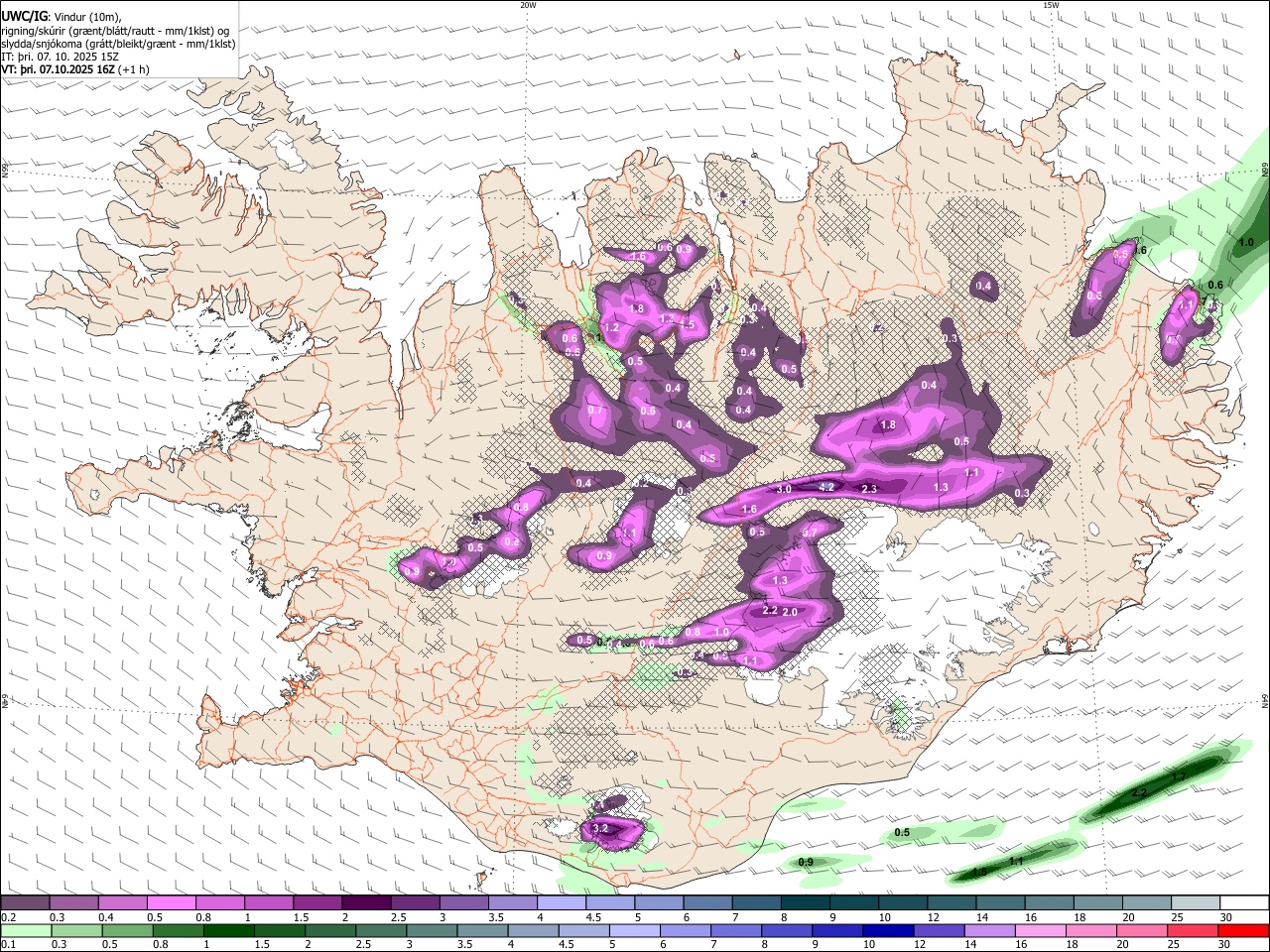Click the '4.2' snowfall value on the map
This screenshot has width=1270, height=952.
[826, 487]
